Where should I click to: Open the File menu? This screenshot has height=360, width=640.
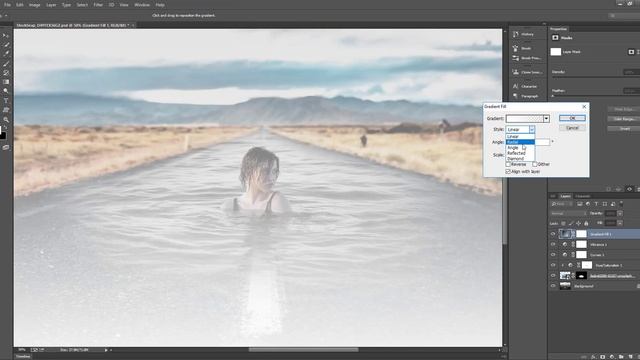pyautogui.click(x=7, y=5)
